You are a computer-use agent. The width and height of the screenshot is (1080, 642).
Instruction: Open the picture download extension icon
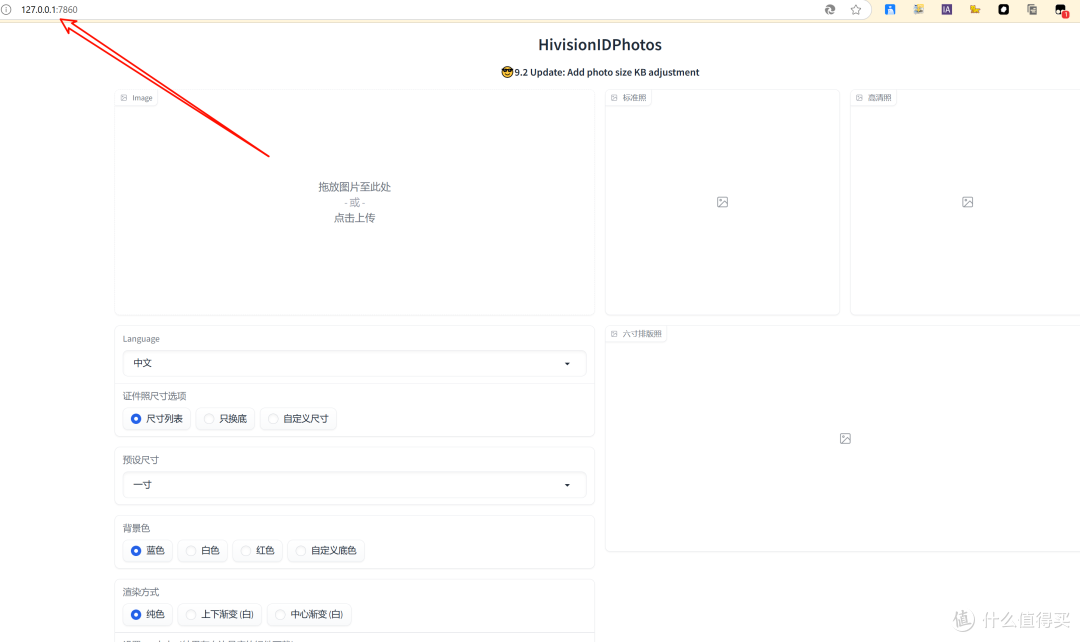click(x=918, y=10)
